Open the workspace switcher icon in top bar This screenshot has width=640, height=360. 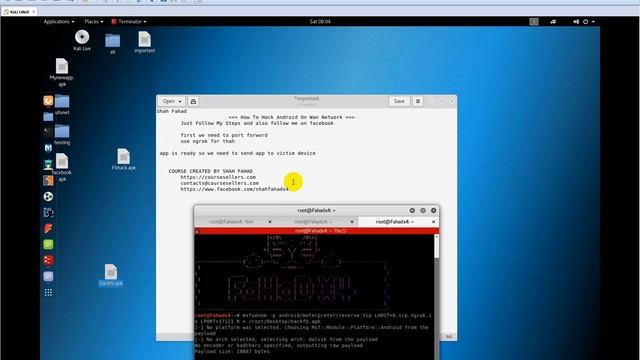(534, 22)
